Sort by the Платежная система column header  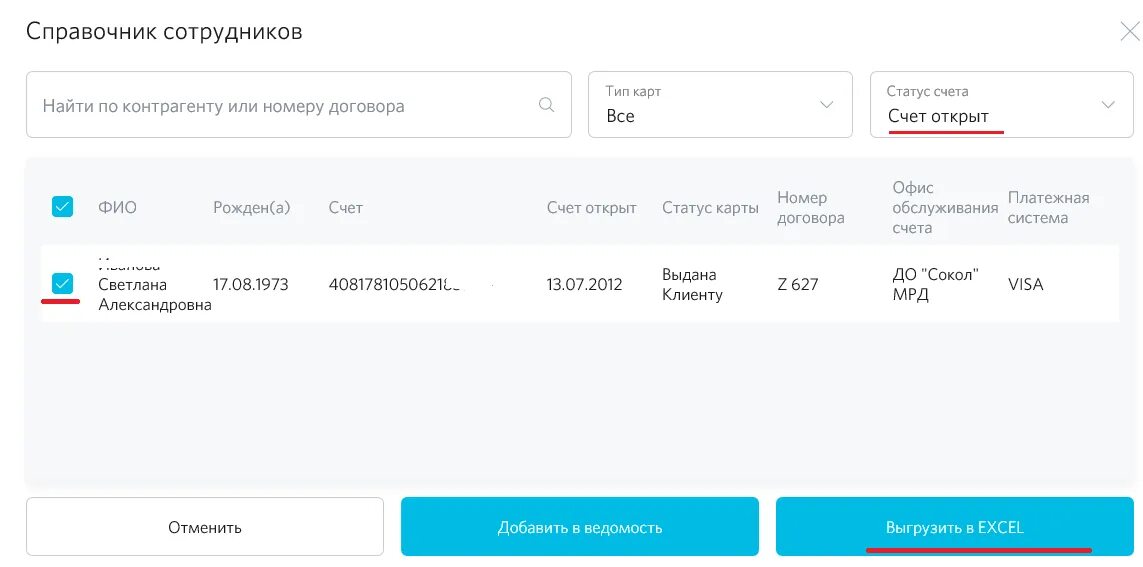pos(1048,208)
